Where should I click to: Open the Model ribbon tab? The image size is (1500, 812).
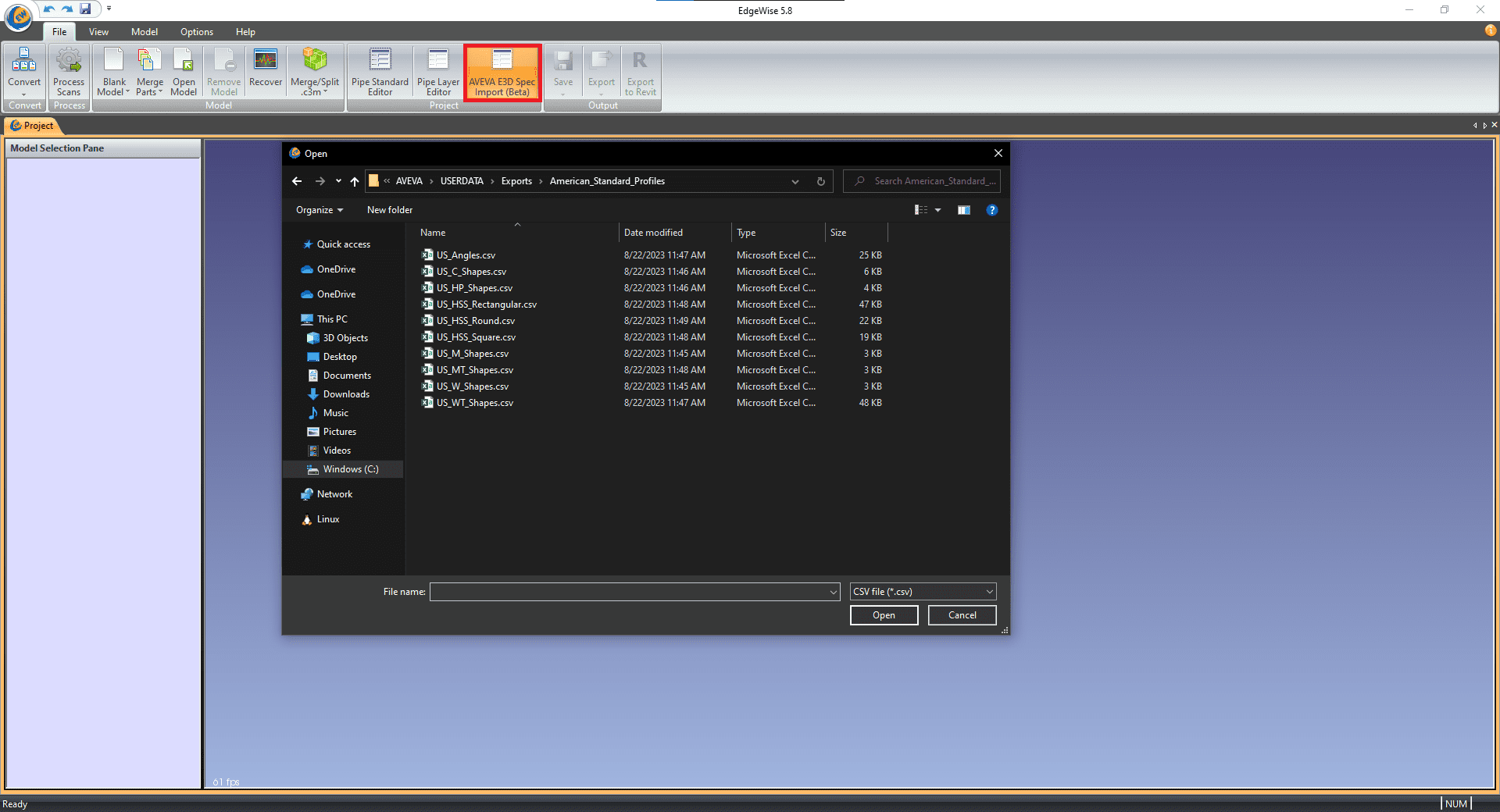coord(145,32)
